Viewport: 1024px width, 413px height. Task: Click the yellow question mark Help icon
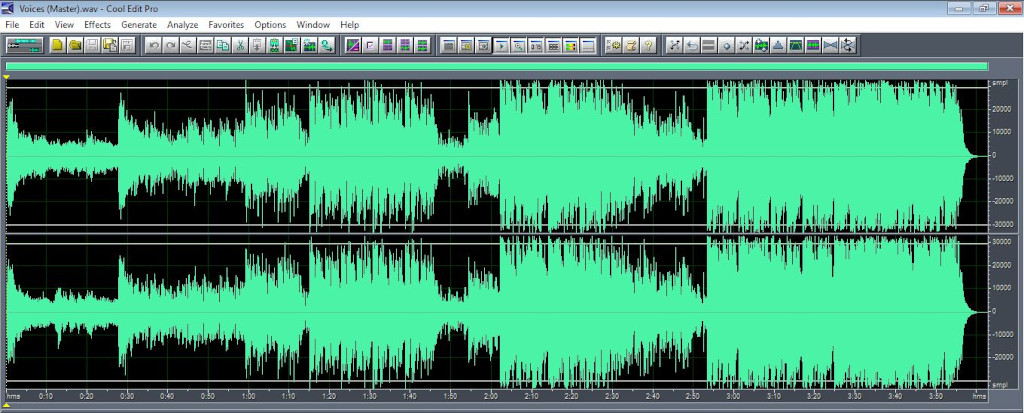pyautogui.click(x=648, y=46)
